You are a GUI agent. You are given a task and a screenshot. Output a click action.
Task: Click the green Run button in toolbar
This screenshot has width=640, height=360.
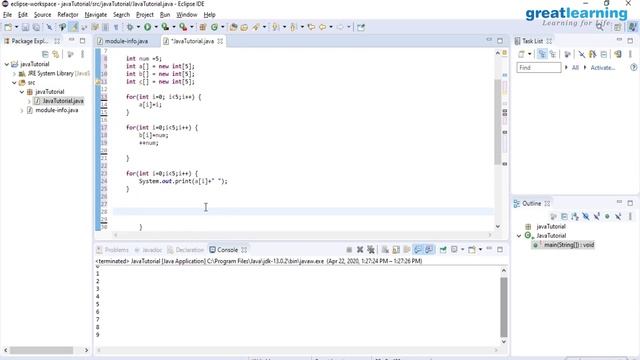click(x=147, y=27)
